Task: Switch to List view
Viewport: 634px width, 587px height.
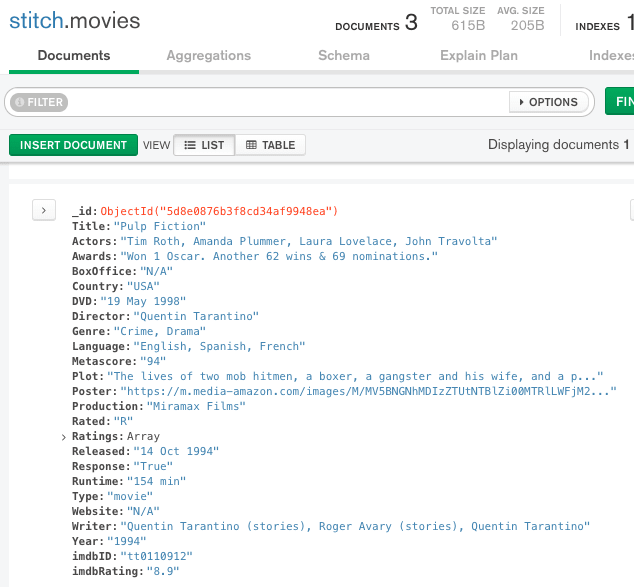Action: pos(204,145)
